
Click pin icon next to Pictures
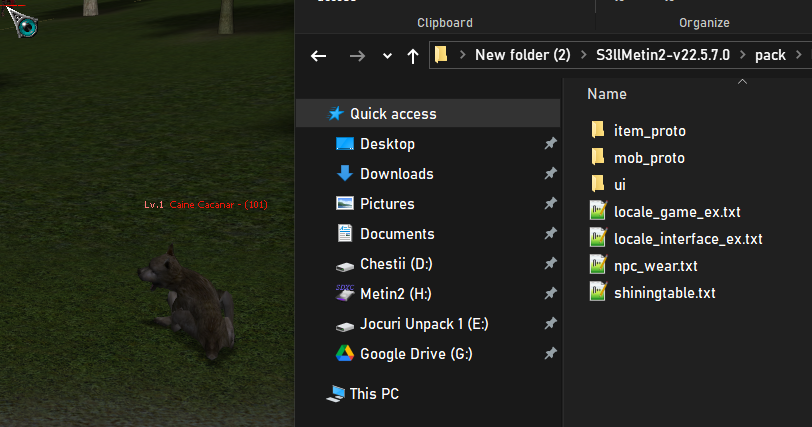pyautogui.click(x=550, y=203)
